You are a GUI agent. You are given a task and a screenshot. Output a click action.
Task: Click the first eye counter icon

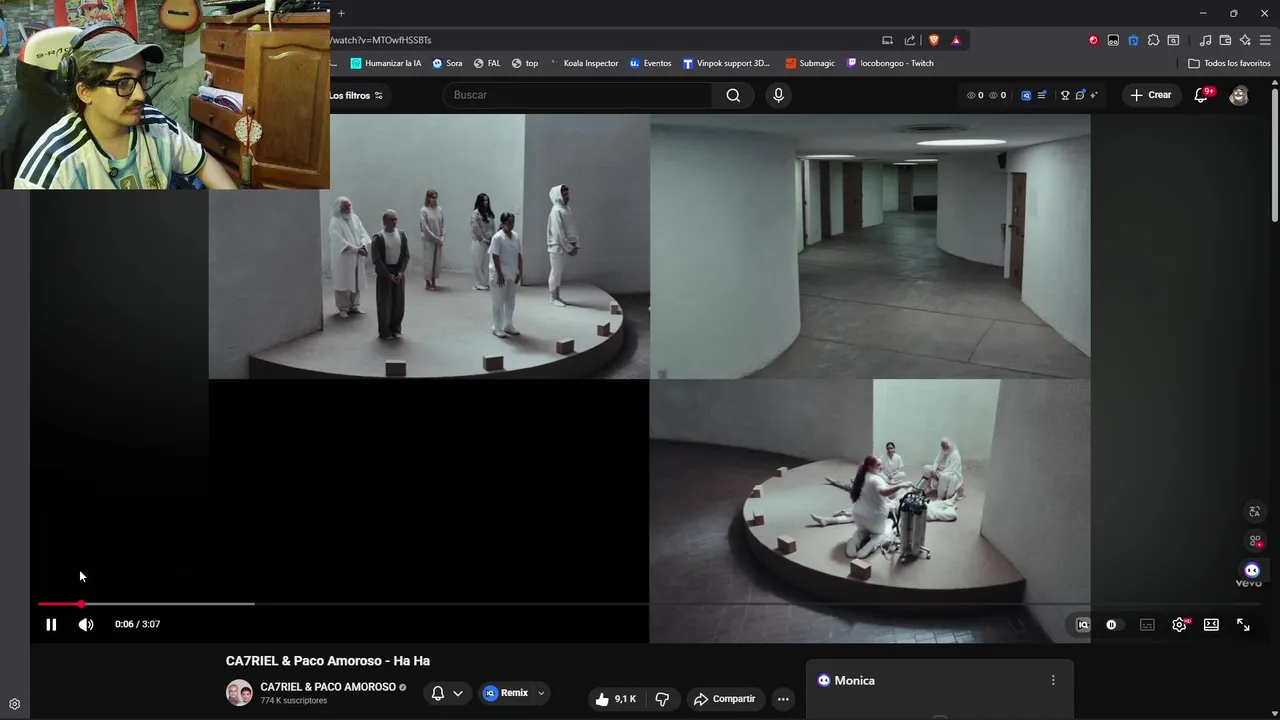[971, 95]
